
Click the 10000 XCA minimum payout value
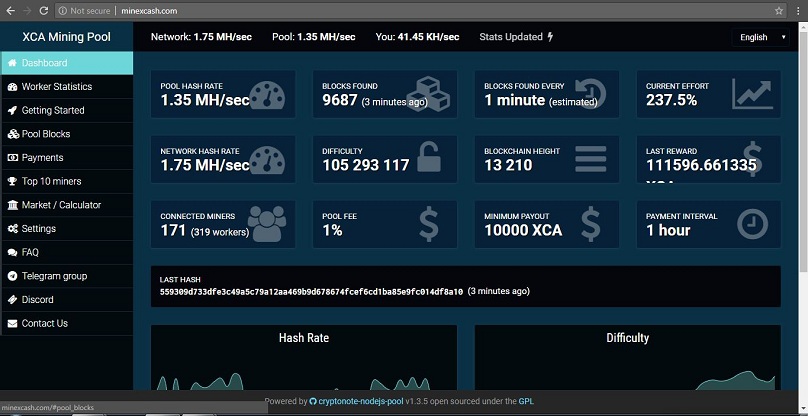click(523, 230)
